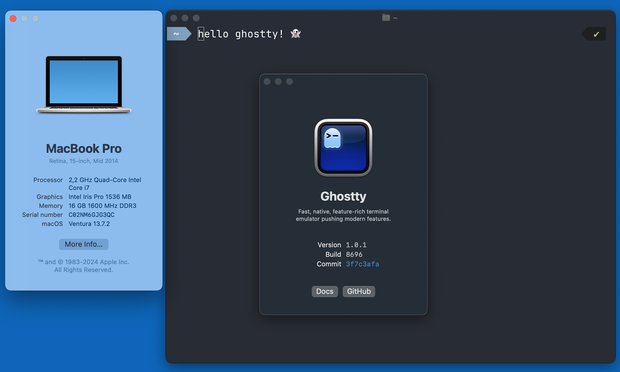Click the 'Retina, 15-inch, Mid 2014' subtitle
This screenshot has width=620, height=372.
[83, 161]
